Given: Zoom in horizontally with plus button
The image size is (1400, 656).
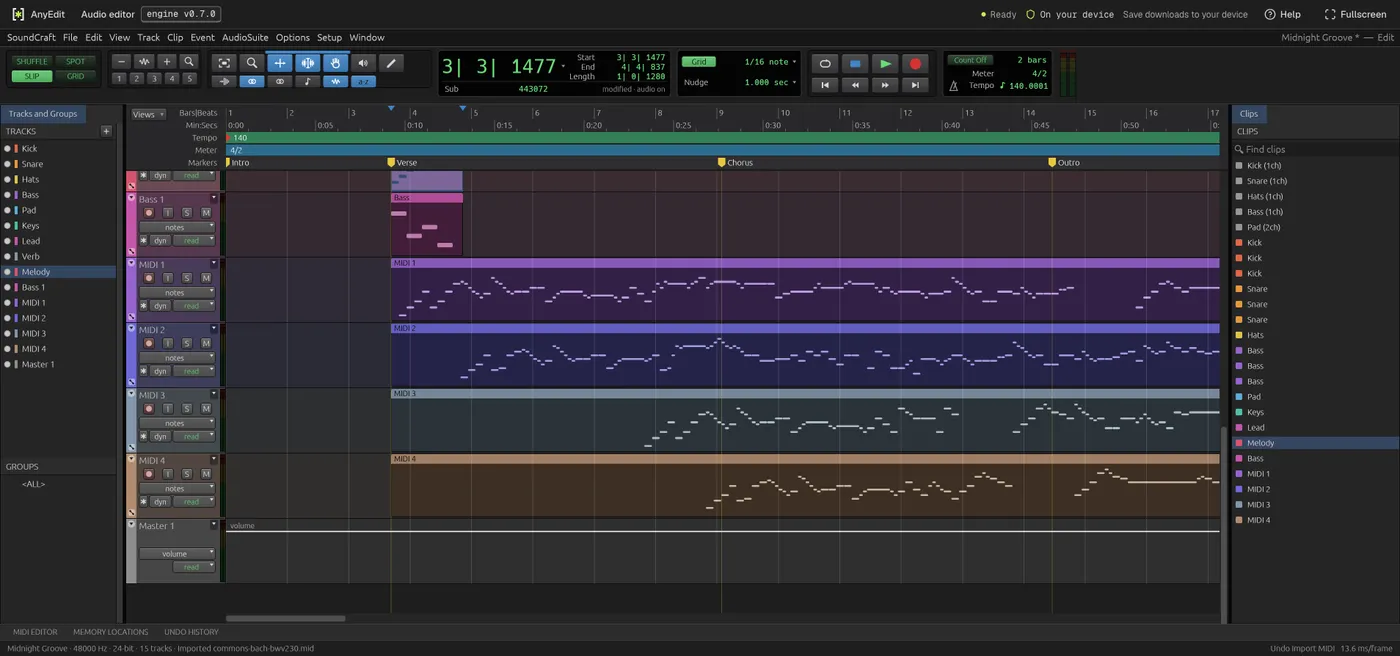Looking at the screenshot, I should (167, 62).
